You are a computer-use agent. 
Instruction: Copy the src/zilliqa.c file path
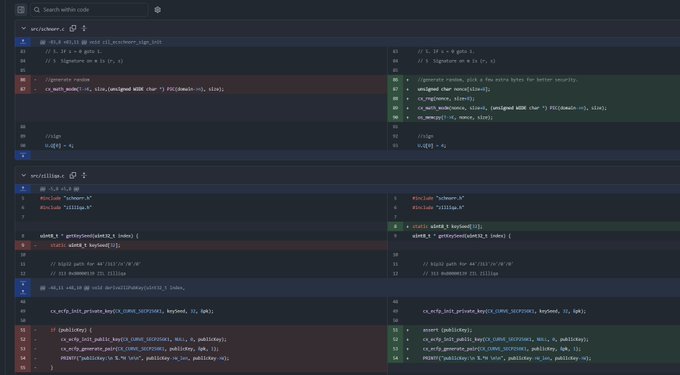tap(73, 176)
